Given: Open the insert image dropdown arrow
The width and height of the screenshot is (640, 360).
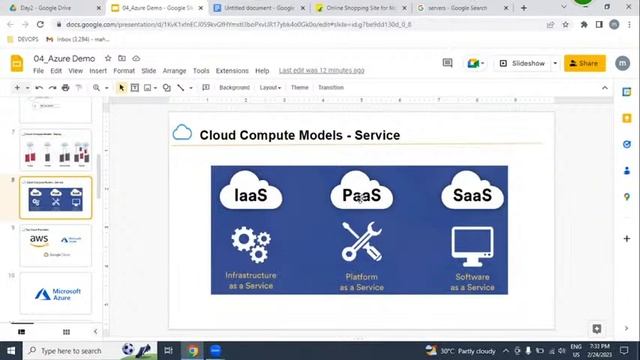Looking at the screenshot, I should [x=156, y=88].
